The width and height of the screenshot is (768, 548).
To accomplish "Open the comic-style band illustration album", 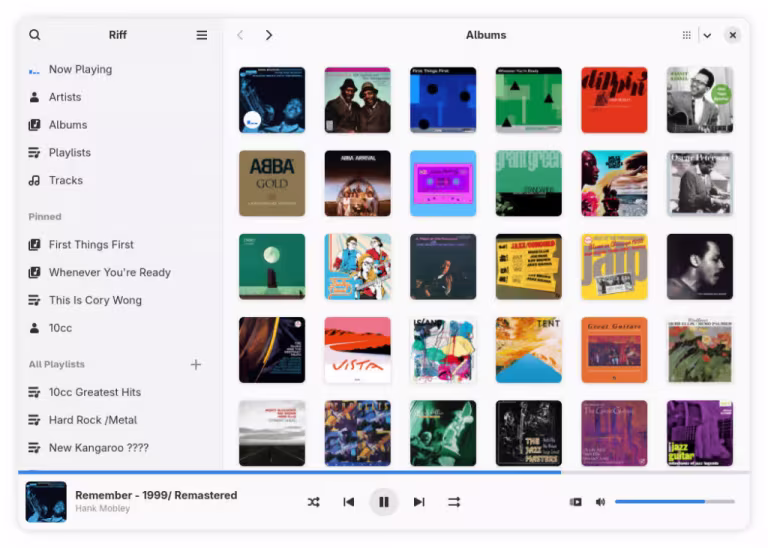I will click(x=358, y=266).
